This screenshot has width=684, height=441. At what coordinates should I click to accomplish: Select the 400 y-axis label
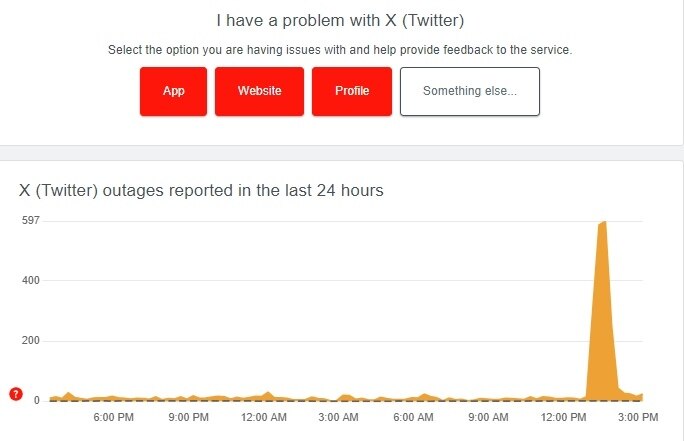pyautogui.click(x=29, y=280)
